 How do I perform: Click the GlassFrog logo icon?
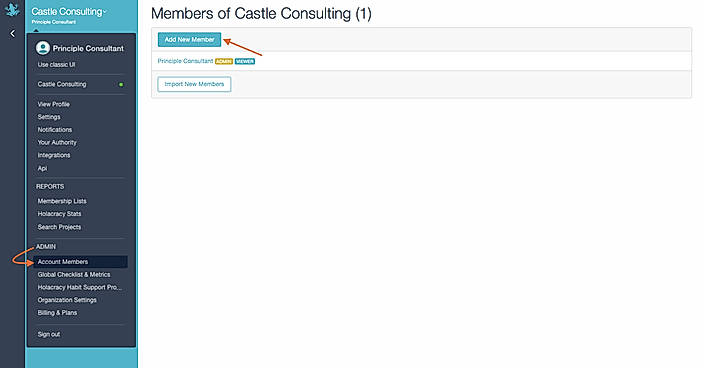pyautogui.click(x=12, y=9)
